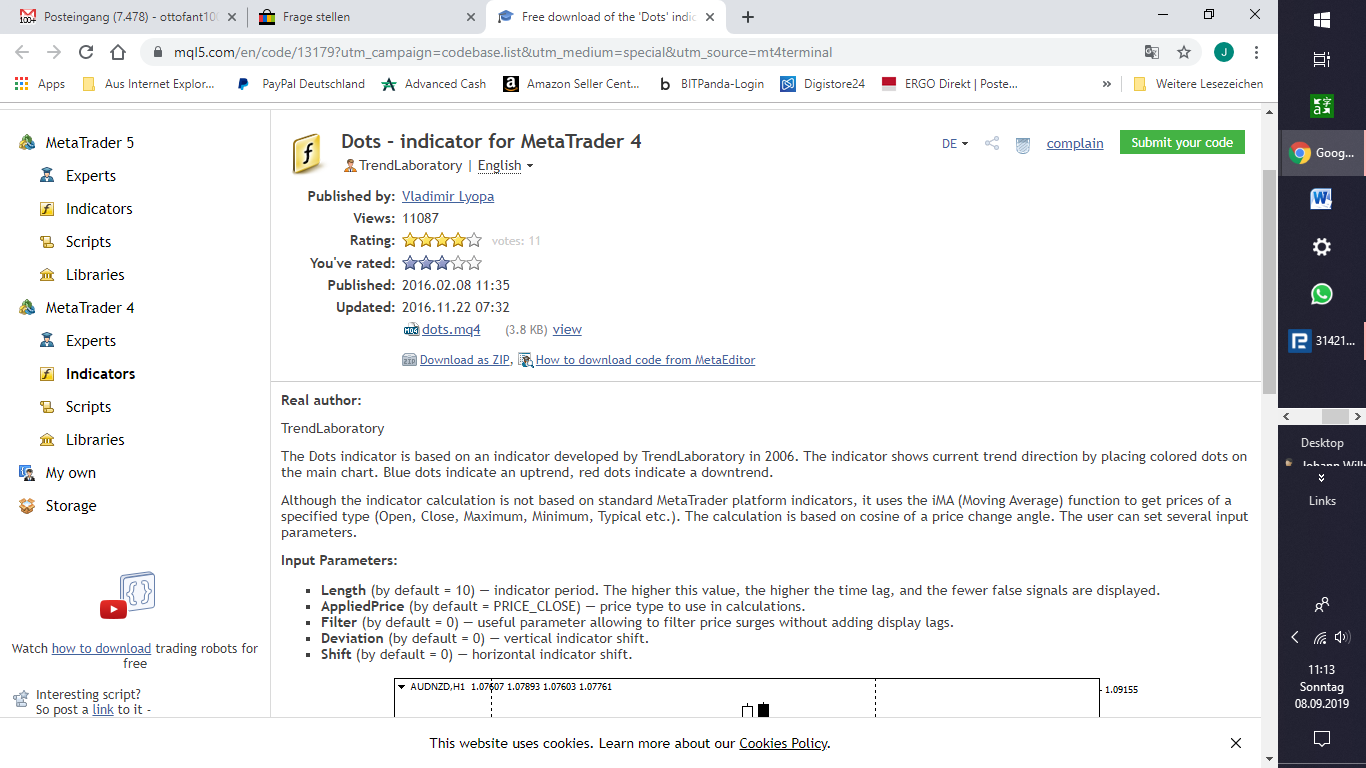Click the YouTube how-to video icon
The image size is (1366, 768).
[x=129, y=597]
